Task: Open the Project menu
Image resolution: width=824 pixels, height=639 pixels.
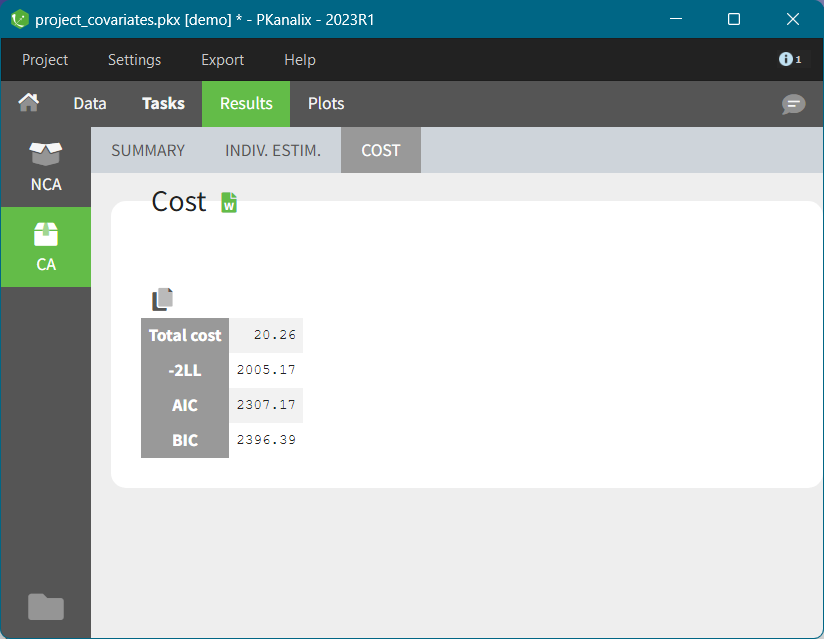Action: [45, 60]
